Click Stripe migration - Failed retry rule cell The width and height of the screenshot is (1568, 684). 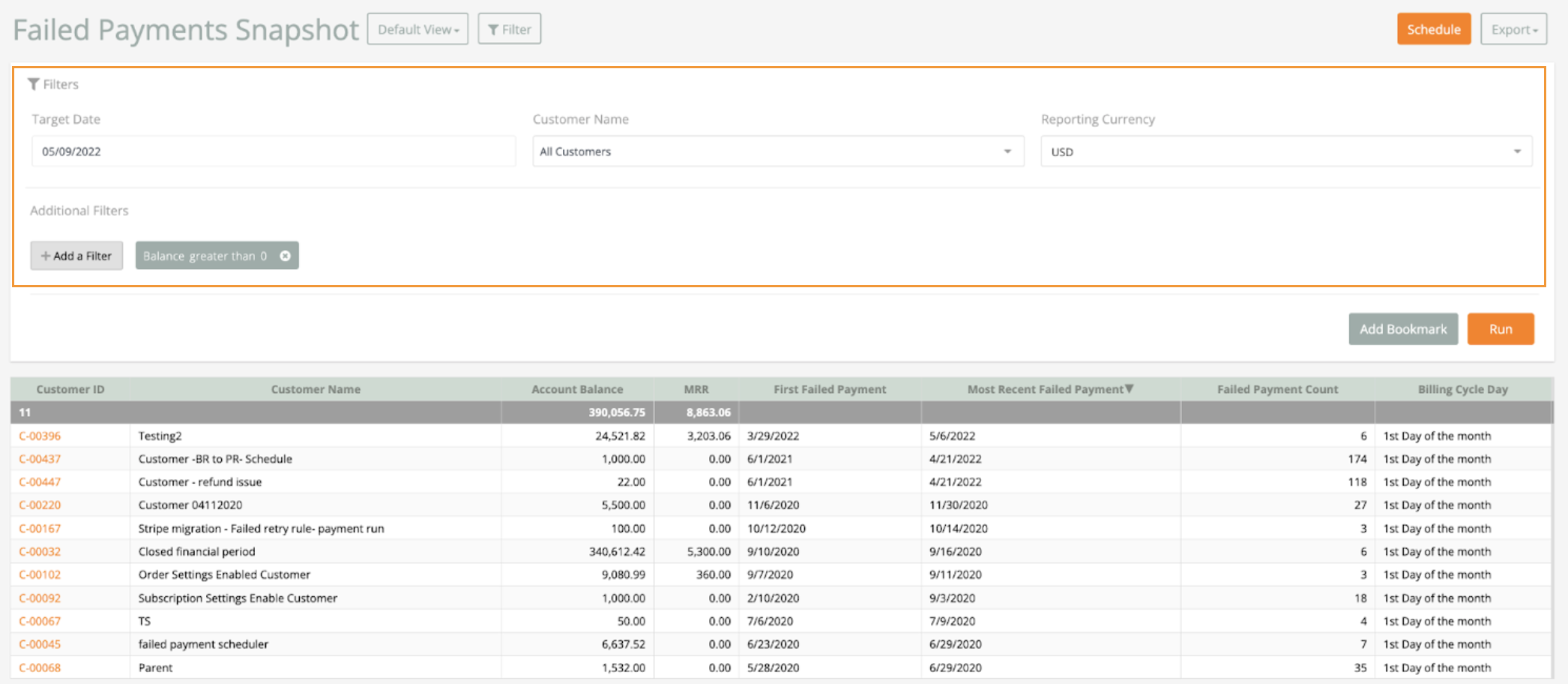pos(316,529)
